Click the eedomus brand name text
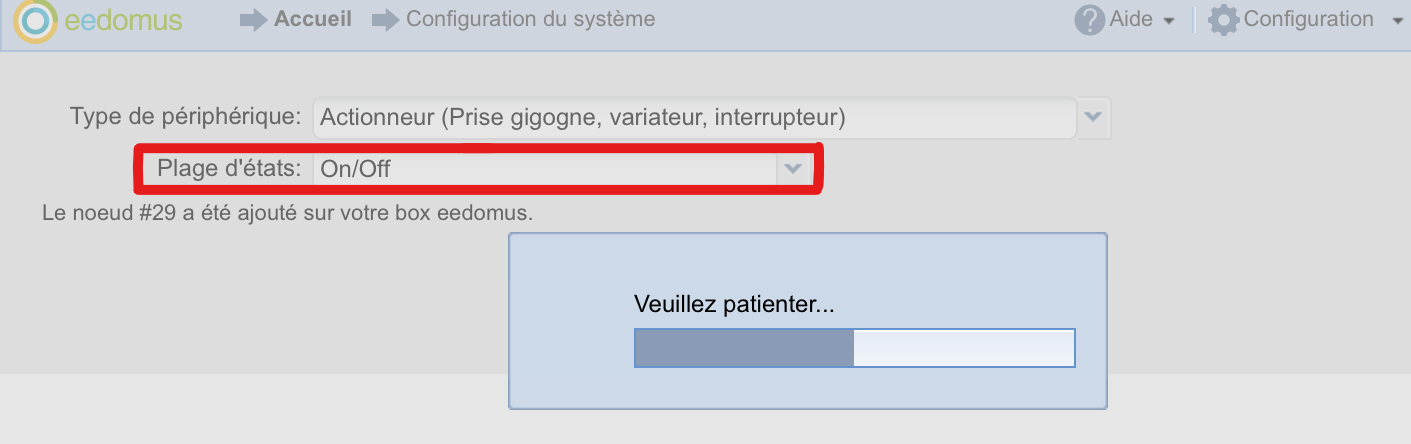1411x444 pixels. tap(122, 20)
